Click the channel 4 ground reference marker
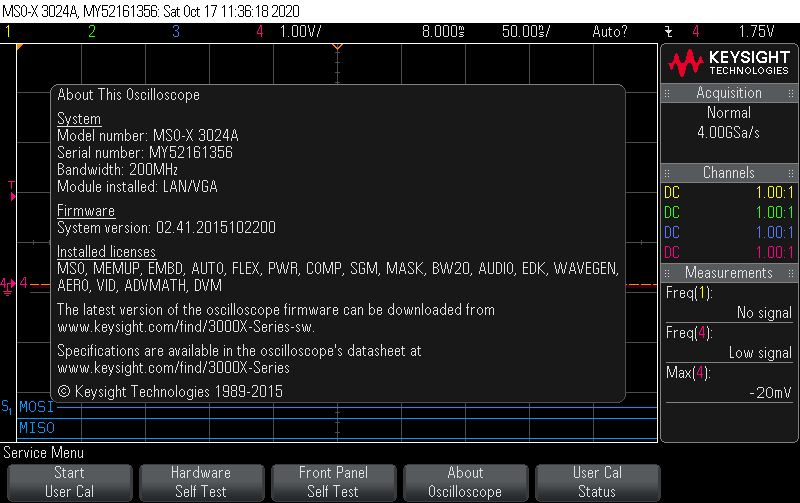The width and height of the screenshot is (800, 503). tap(7, 286)
